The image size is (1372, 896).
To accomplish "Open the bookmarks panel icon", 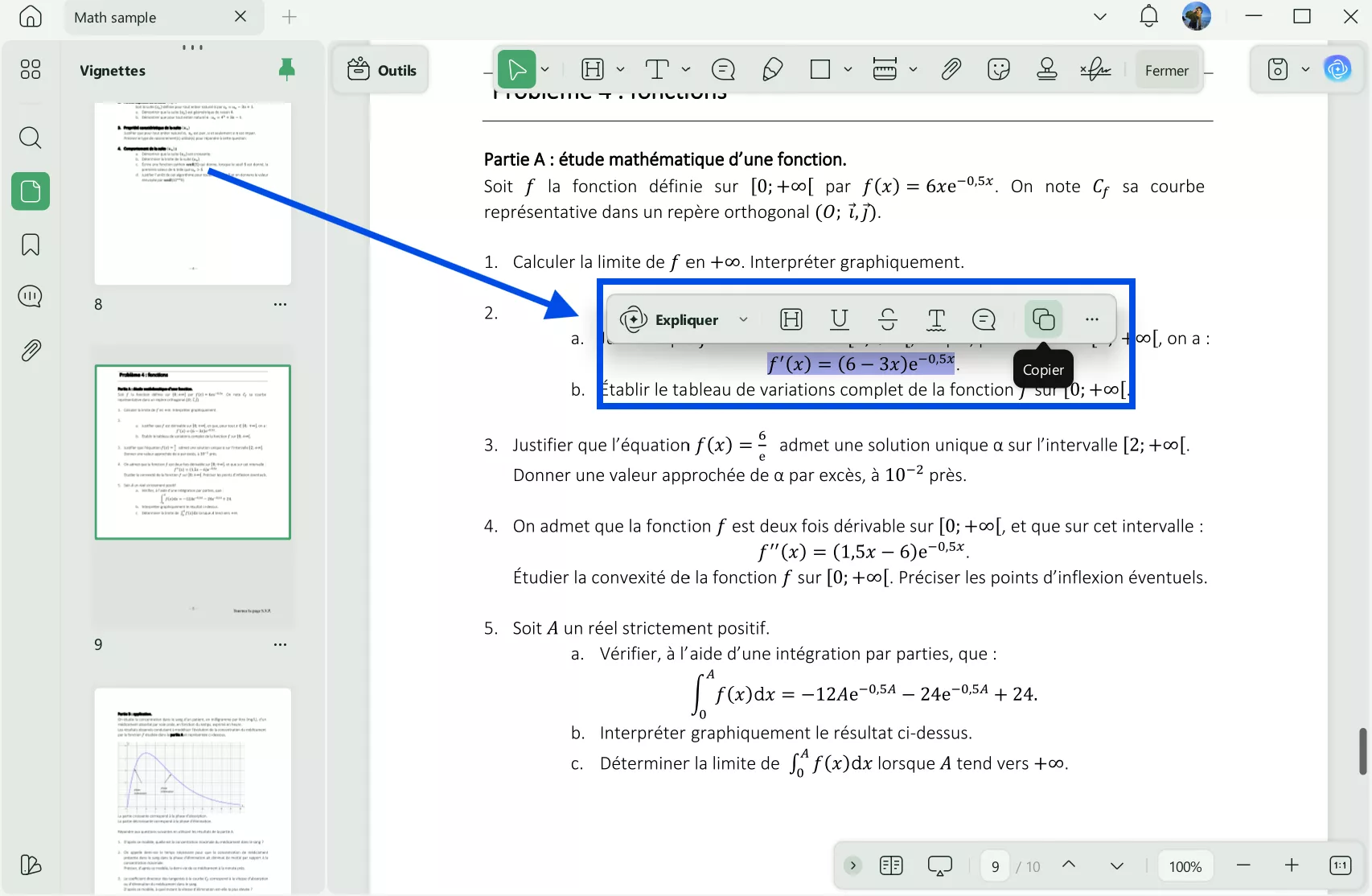I will click(x=31, y=245).
